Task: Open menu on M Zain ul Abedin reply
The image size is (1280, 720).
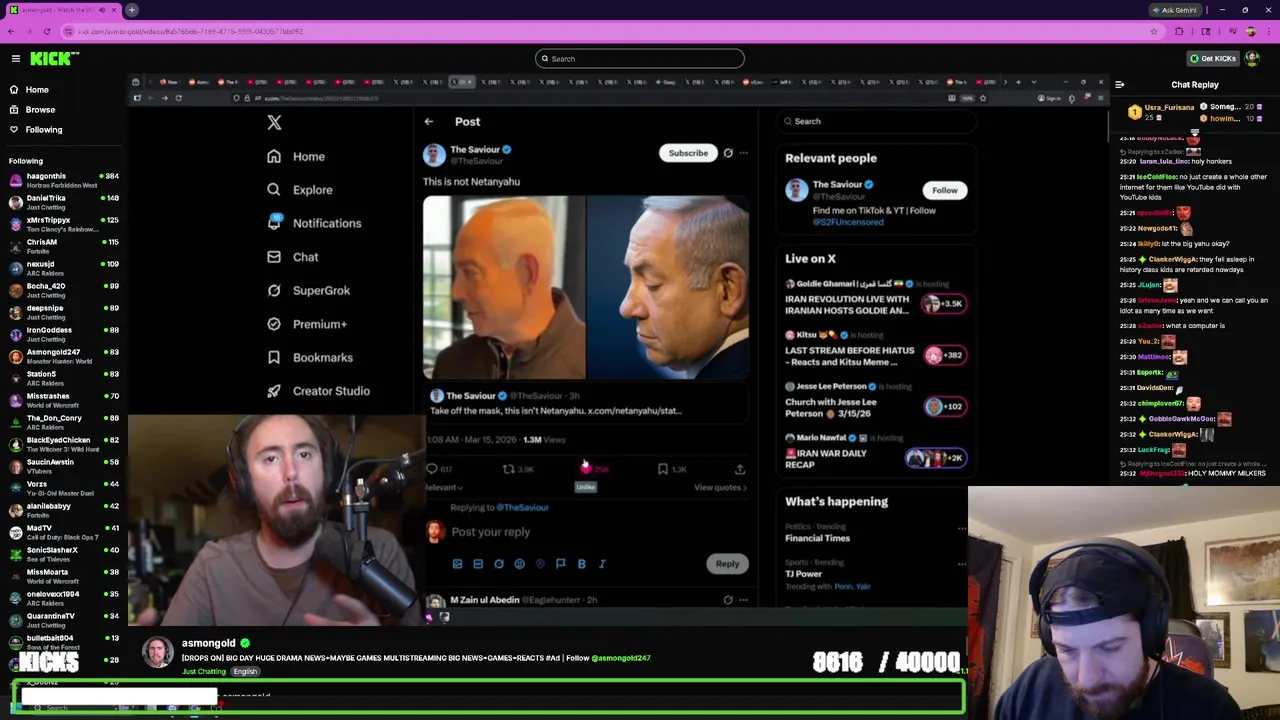Action: [x=743, y=600]
